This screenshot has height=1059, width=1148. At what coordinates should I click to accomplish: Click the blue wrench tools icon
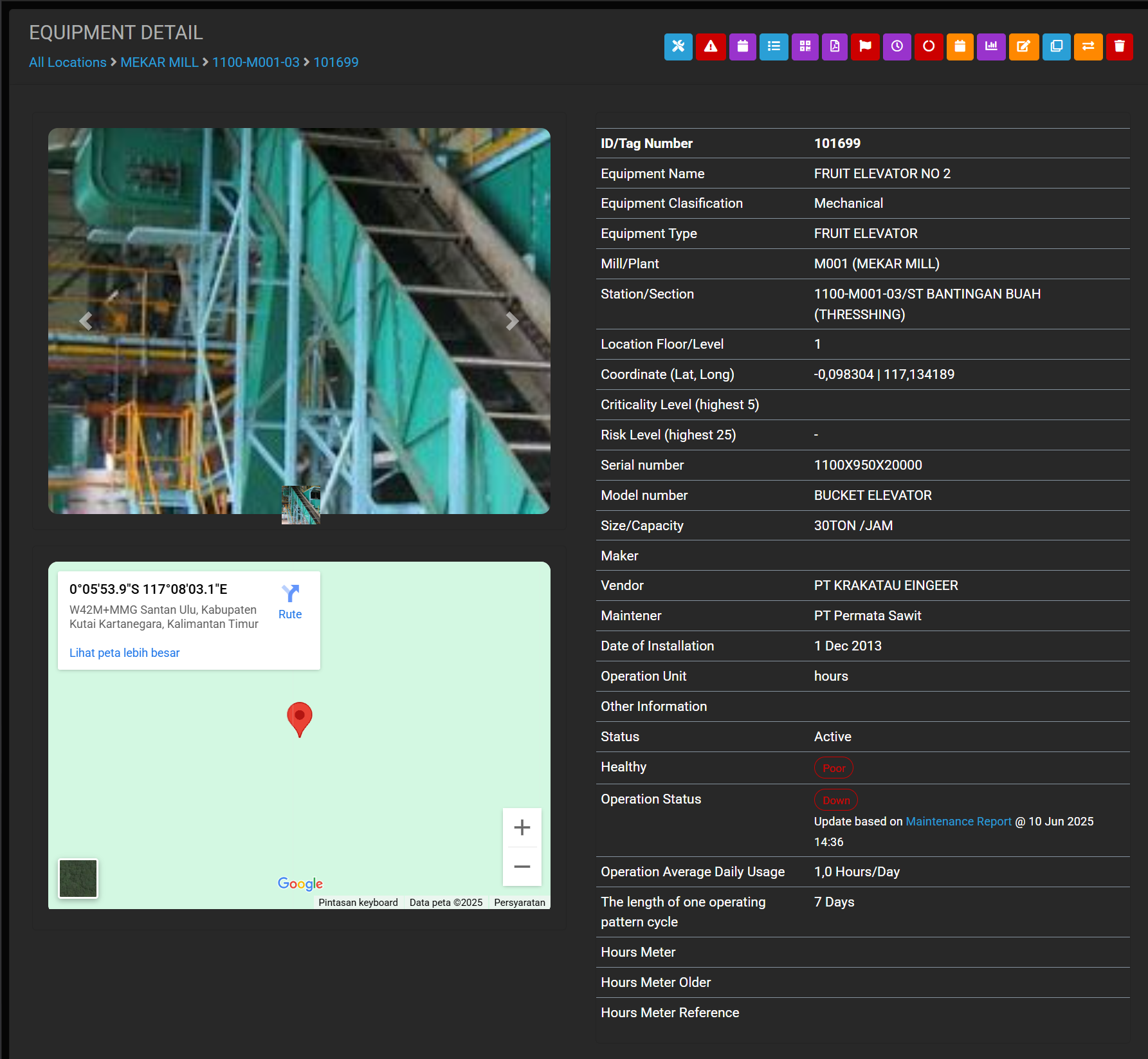pos(678,46)
